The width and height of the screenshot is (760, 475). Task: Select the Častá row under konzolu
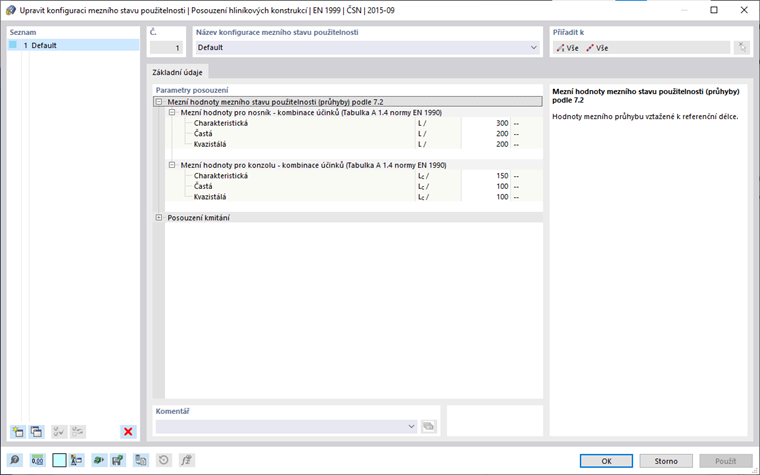354,187
